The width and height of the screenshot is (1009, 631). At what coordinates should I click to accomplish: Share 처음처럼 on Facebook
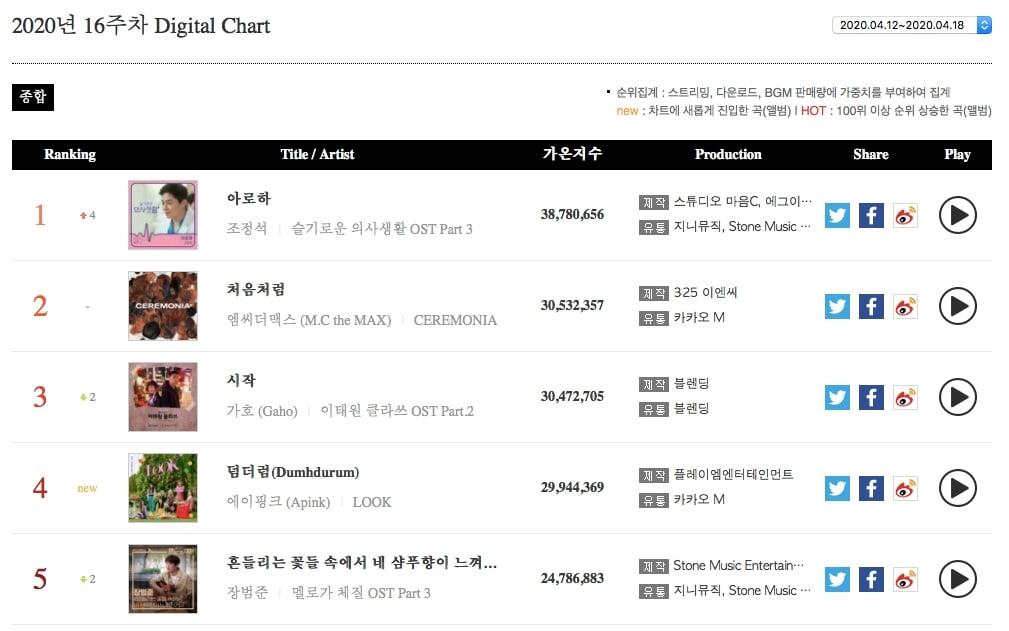coord(871,306)
